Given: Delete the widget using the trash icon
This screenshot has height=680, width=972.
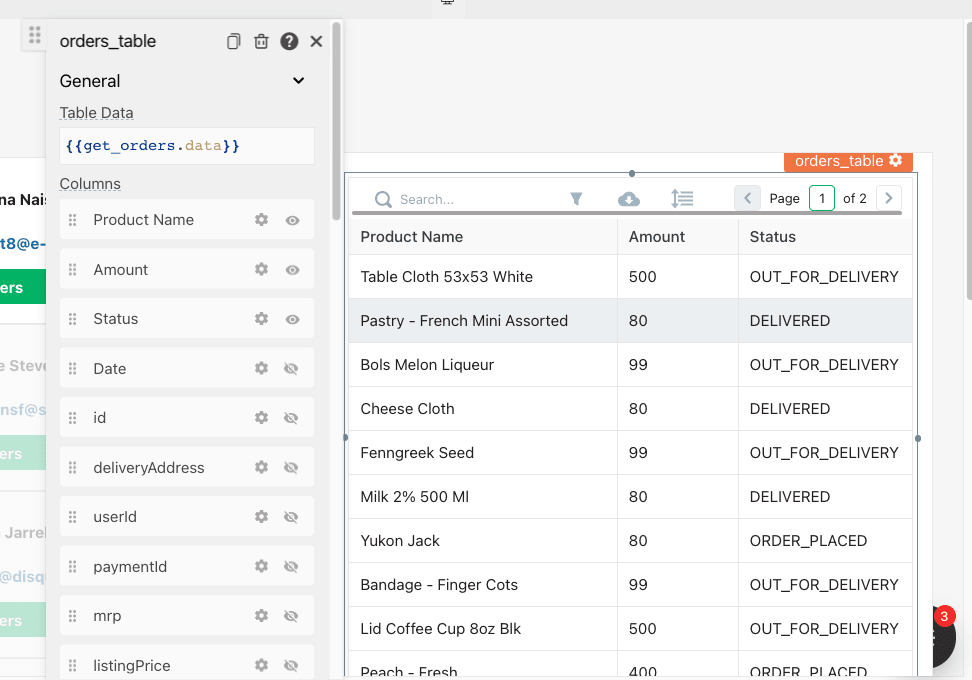Looking at the screenshot, I should [261, 41].
